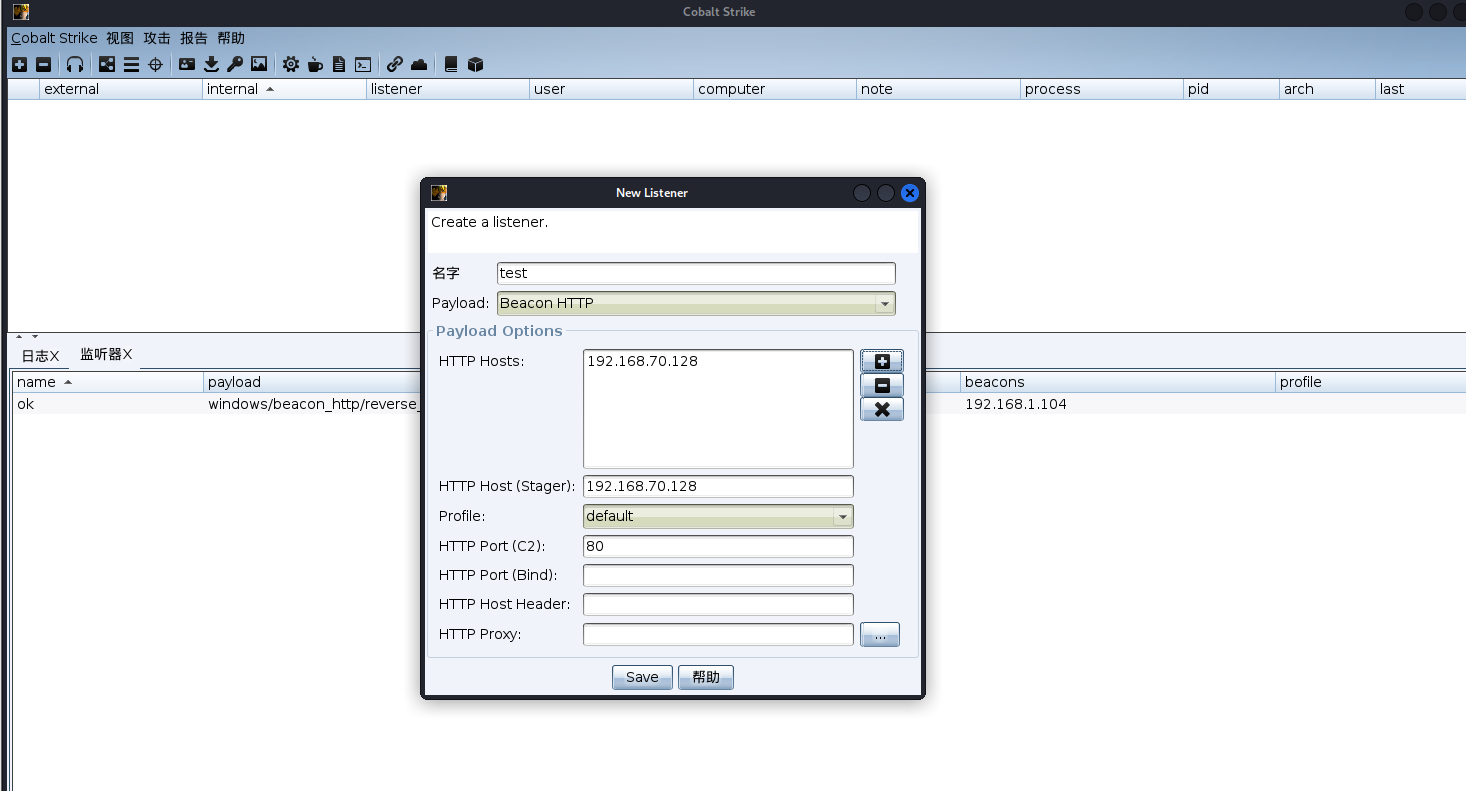Click the payload column header in listeners
Viewport: 1466px width, 791px height.
click(312, 382)
